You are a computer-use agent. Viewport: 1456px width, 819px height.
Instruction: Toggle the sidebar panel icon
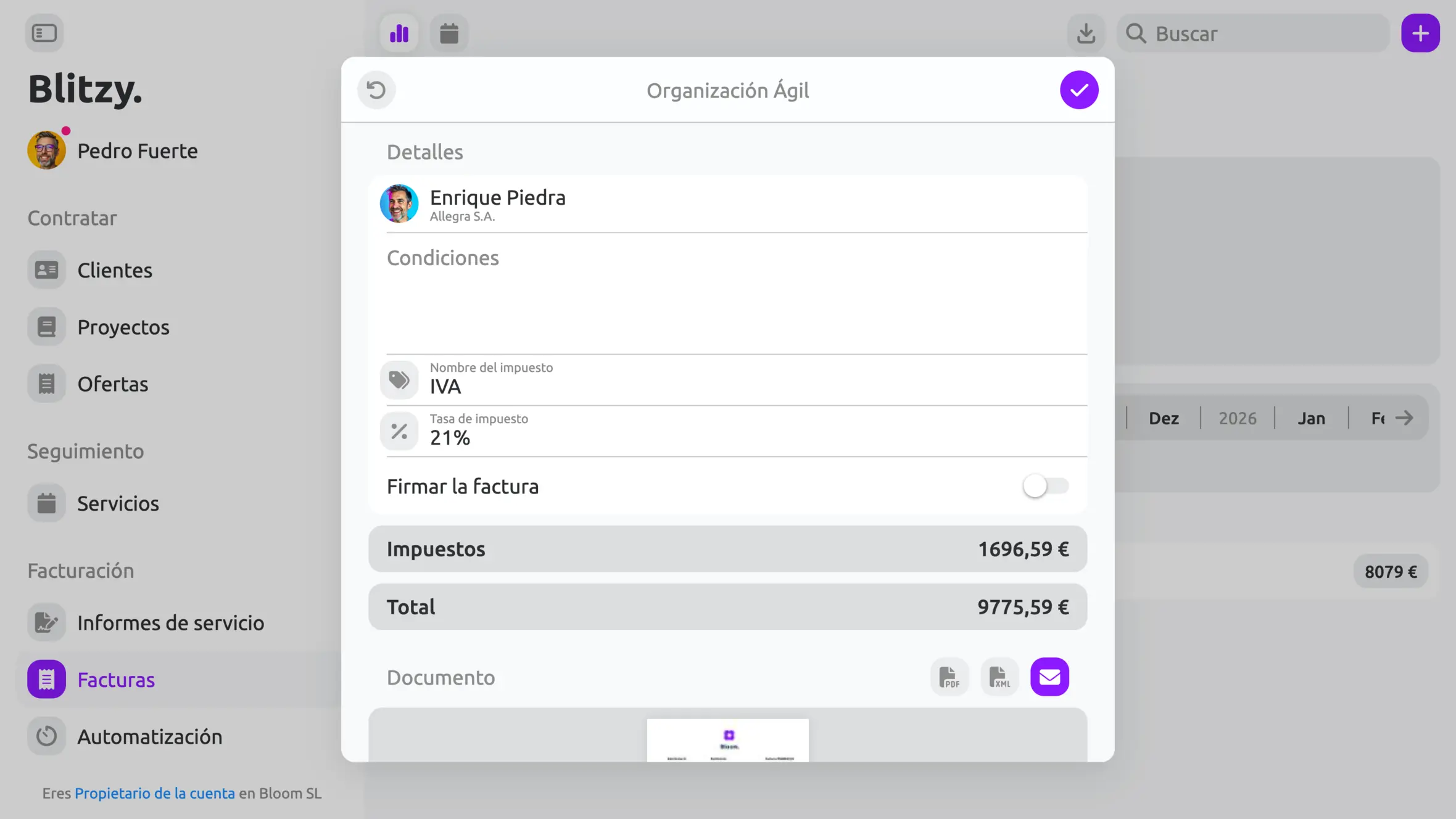[x=44, y=33]
